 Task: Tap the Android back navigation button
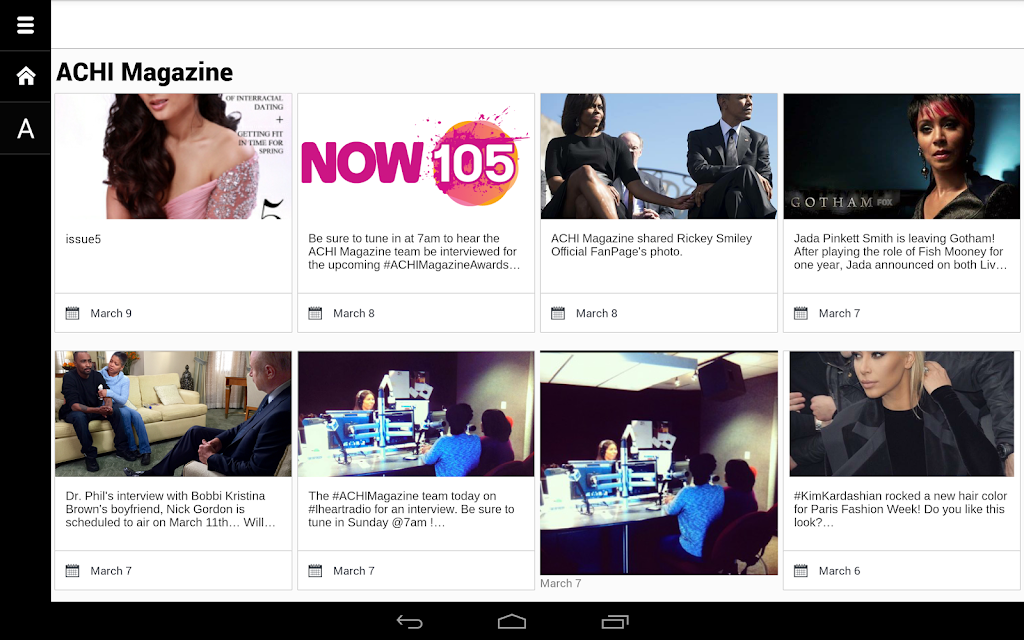pos(409,622)
